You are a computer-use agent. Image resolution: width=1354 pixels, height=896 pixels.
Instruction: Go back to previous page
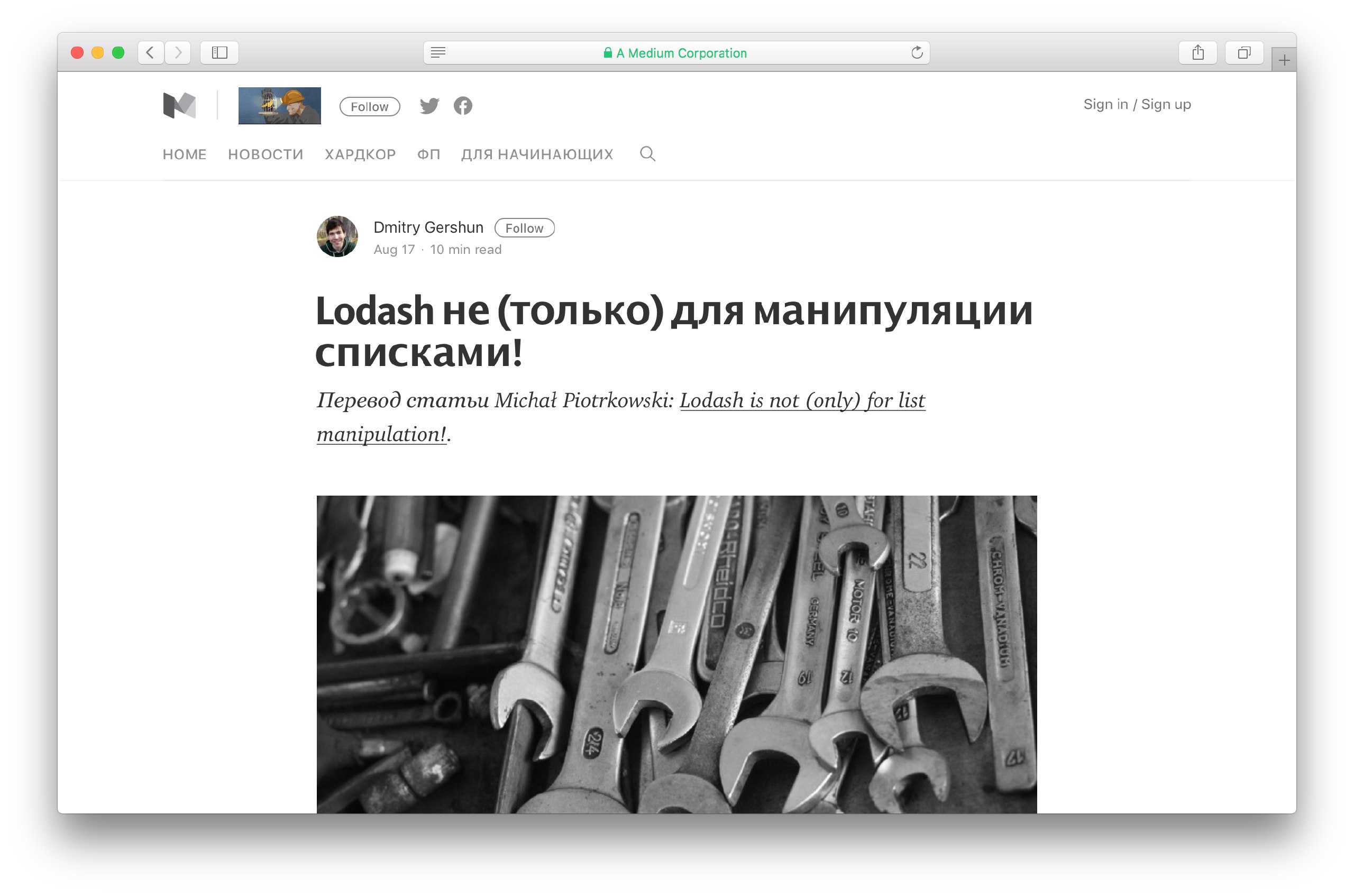coord(151,52)
